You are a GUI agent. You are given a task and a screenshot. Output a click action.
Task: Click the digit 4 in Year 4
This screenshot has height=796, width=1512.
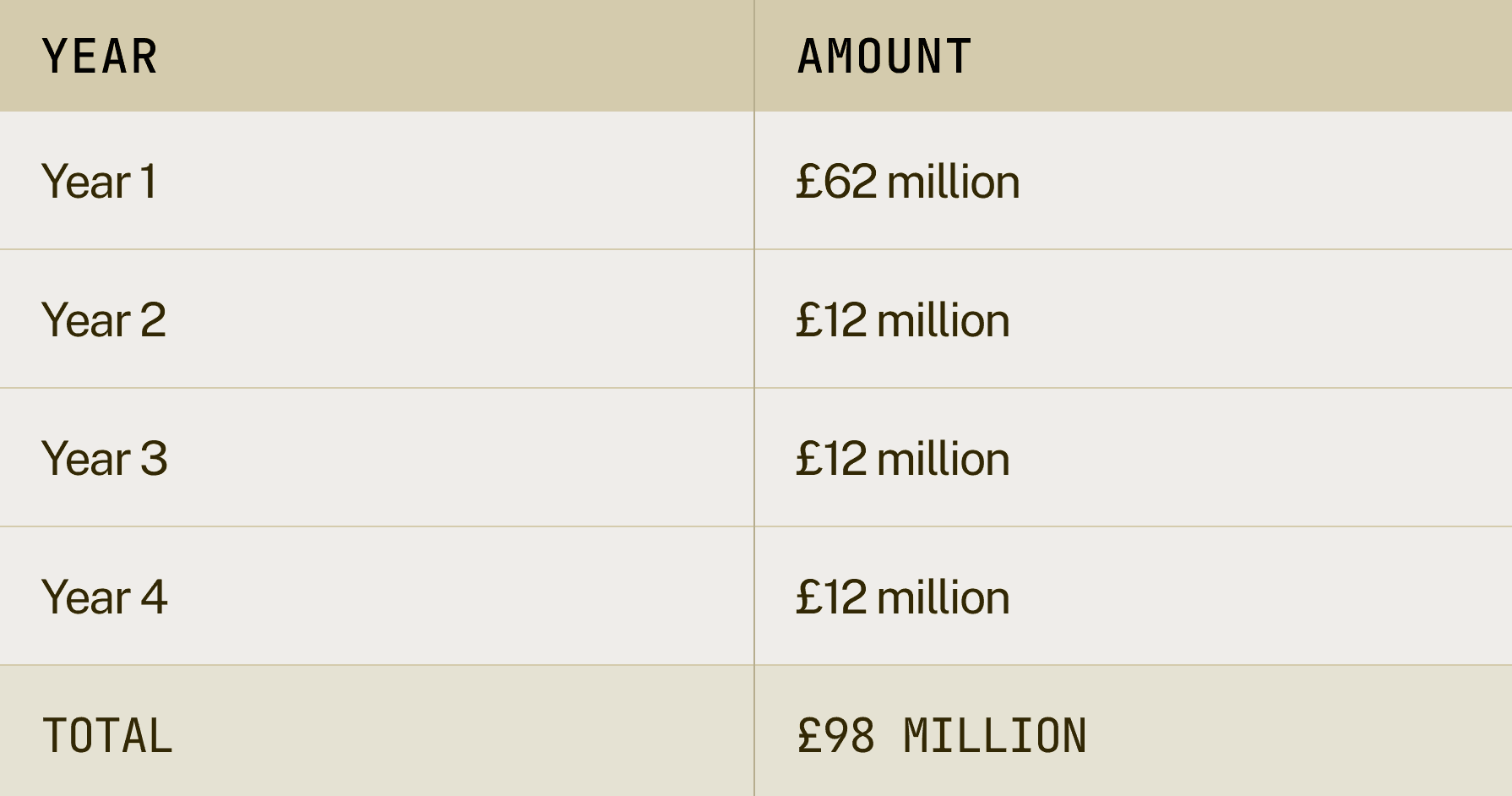154,597
